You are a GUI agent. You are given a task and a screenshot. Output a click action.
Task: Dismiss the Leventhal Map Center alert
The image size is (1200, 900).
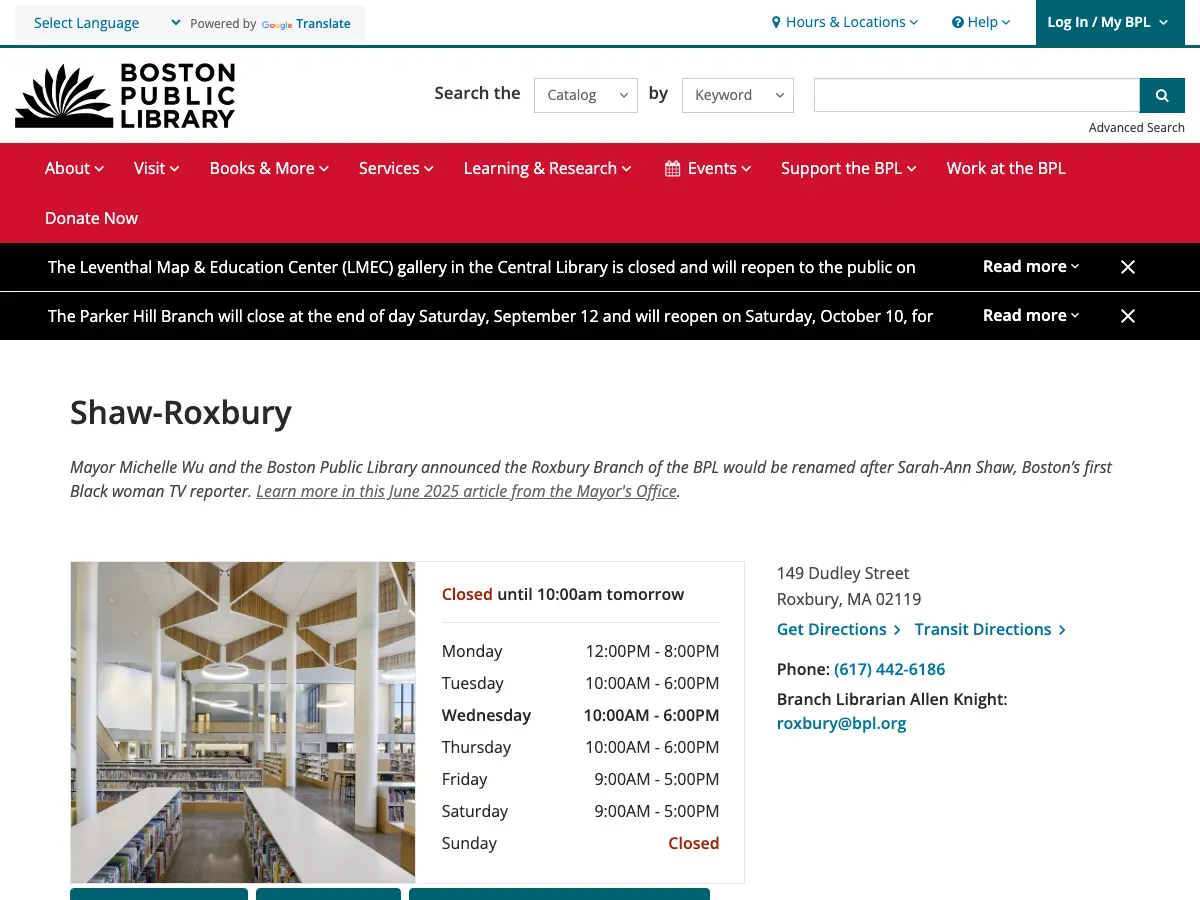pos(1128,267)
